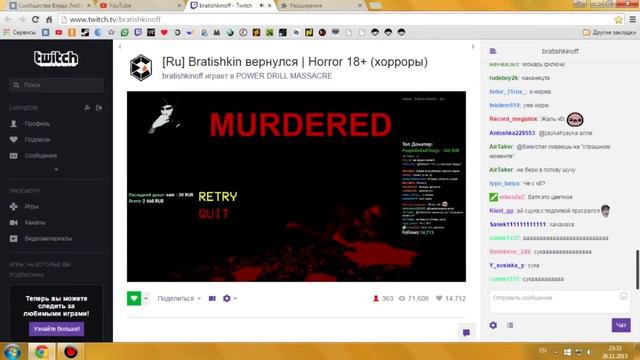
Task: Click the green heart follow button
Action: [134, 298]
